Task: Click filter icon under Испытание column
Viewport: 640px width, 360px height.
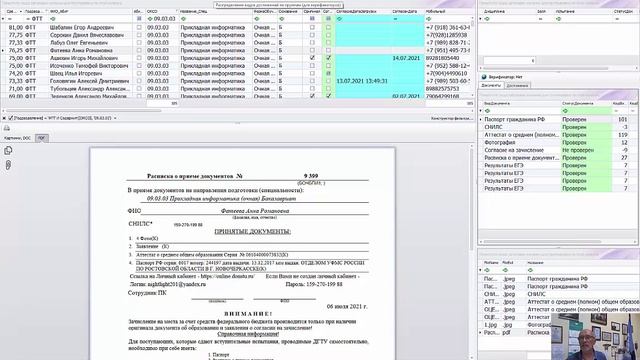Action: 558,19
